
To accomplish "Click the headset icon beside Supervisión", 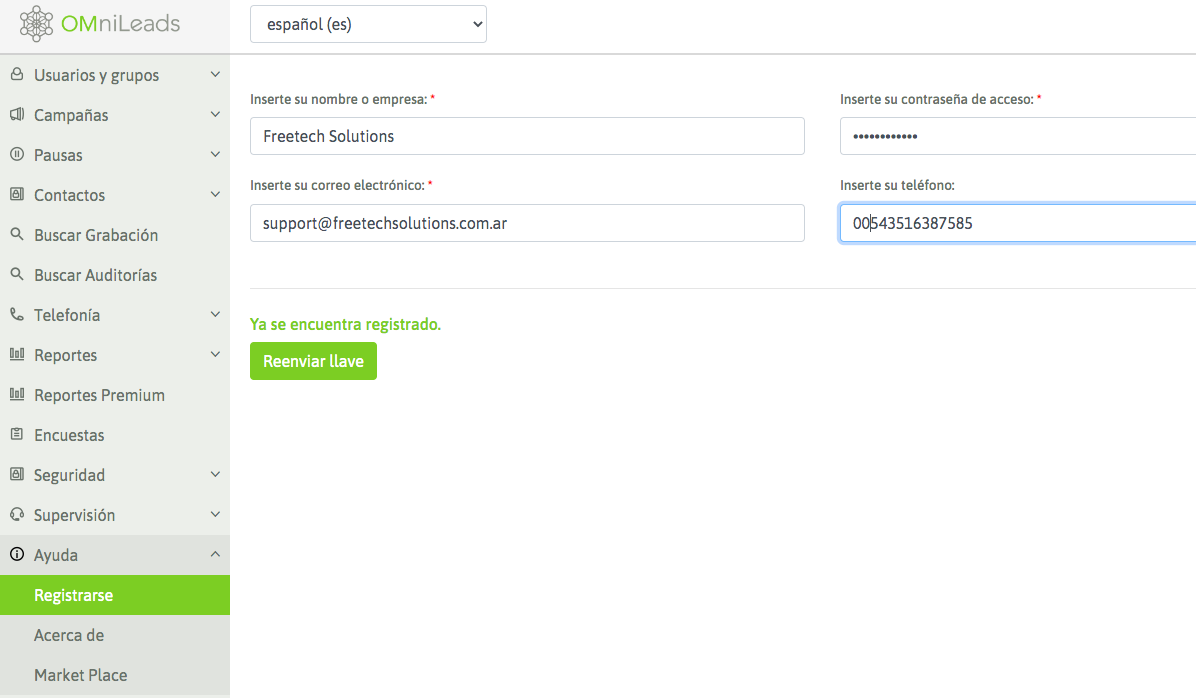I will click(16, 515).
